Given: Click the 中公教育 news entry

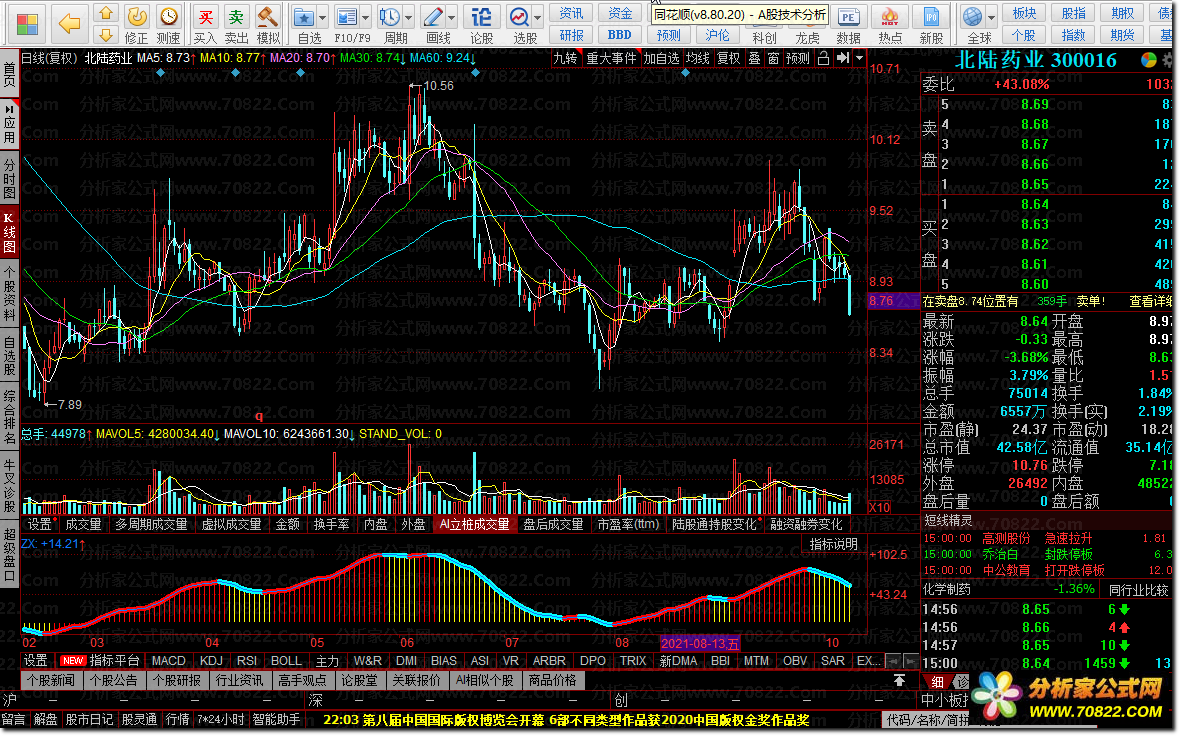Looking at the screenshot, I should tap(1006, 570).
